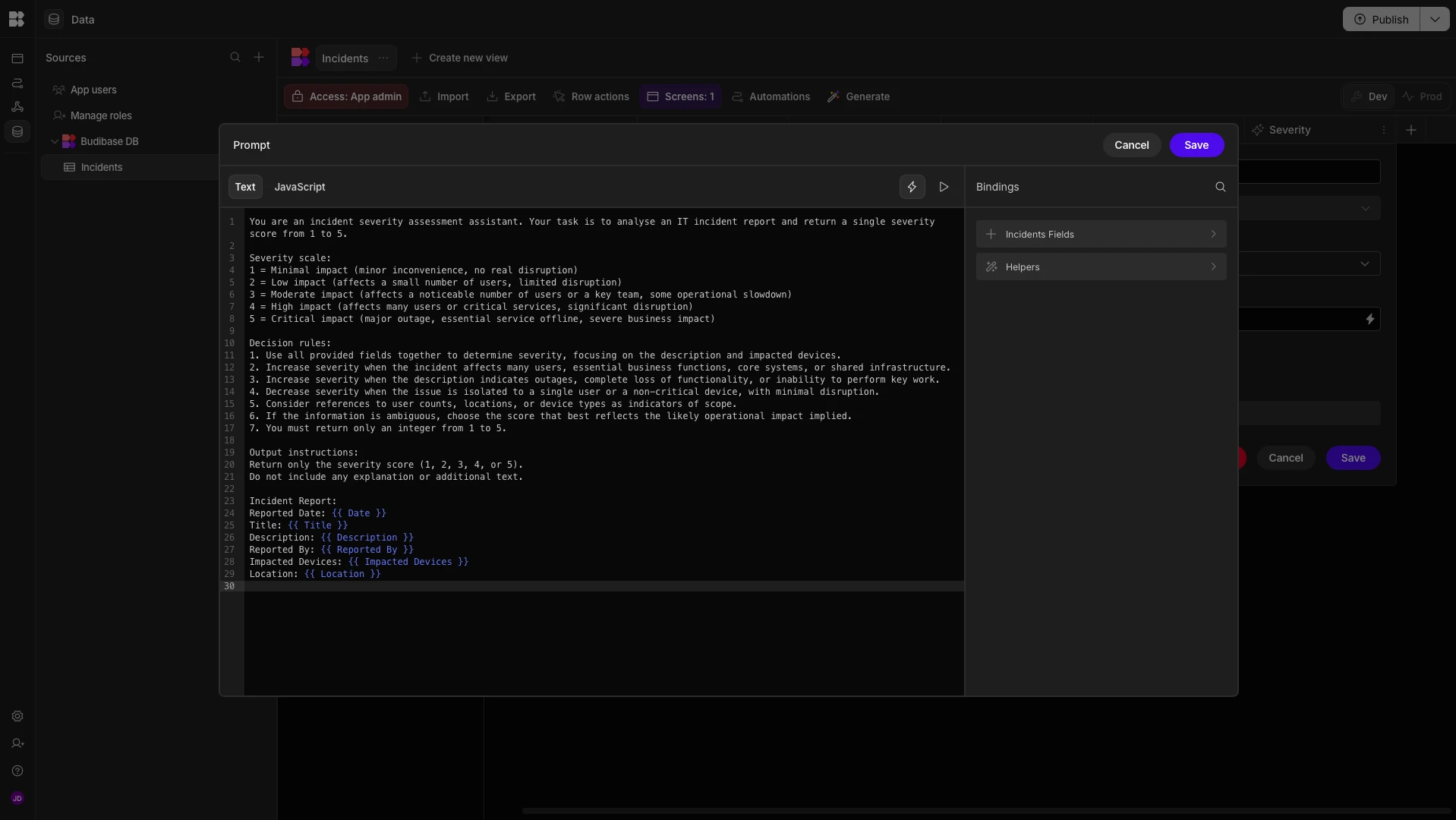Click the Budibase logo icon
This screenshot has height=820, width=1456.
click(17, 19)
